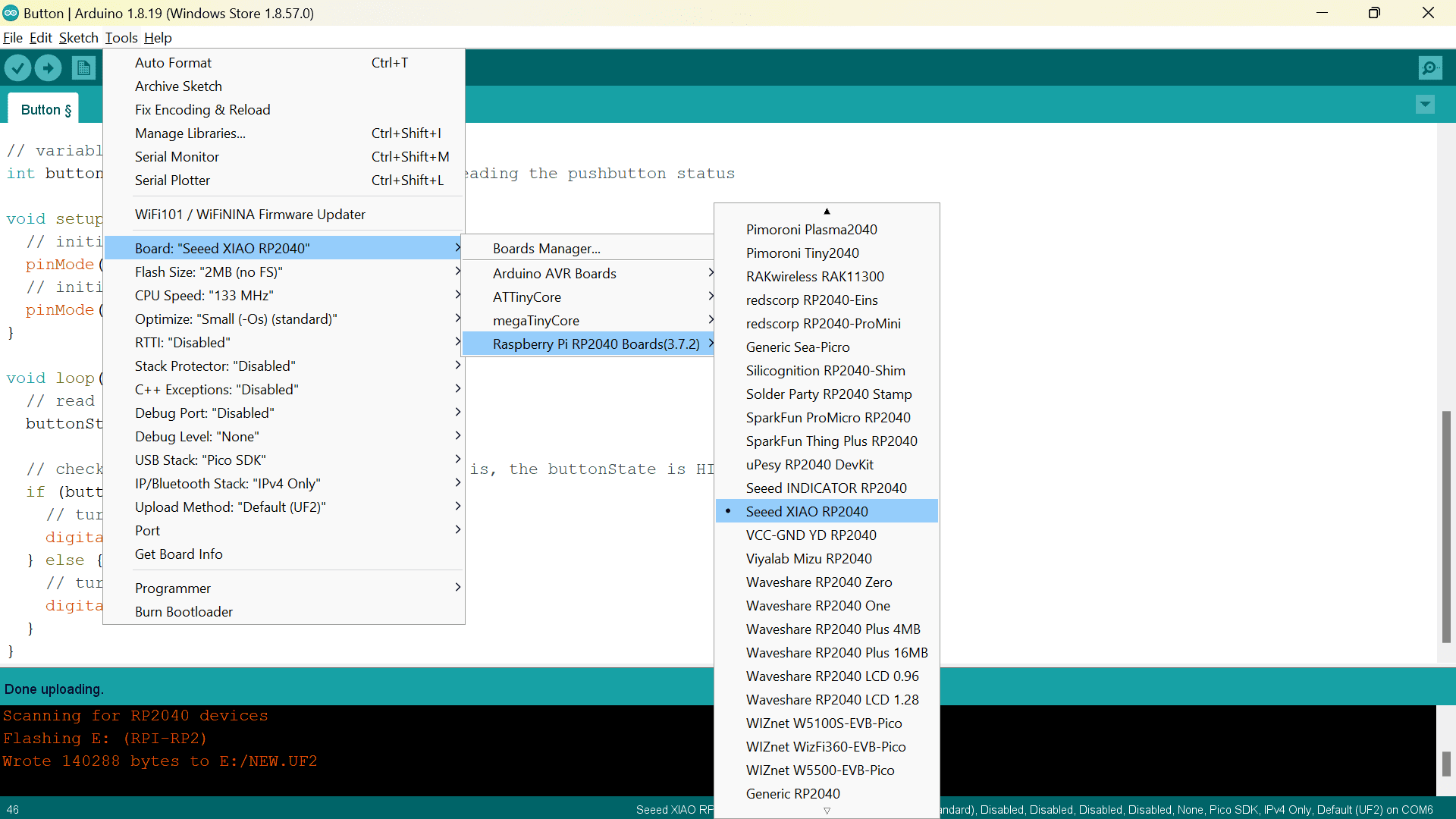Expand the Board Seeed XIAO RP2040 submenu
The height and width of the screenshot is (819, 1456).
click(x=284, y=248)
